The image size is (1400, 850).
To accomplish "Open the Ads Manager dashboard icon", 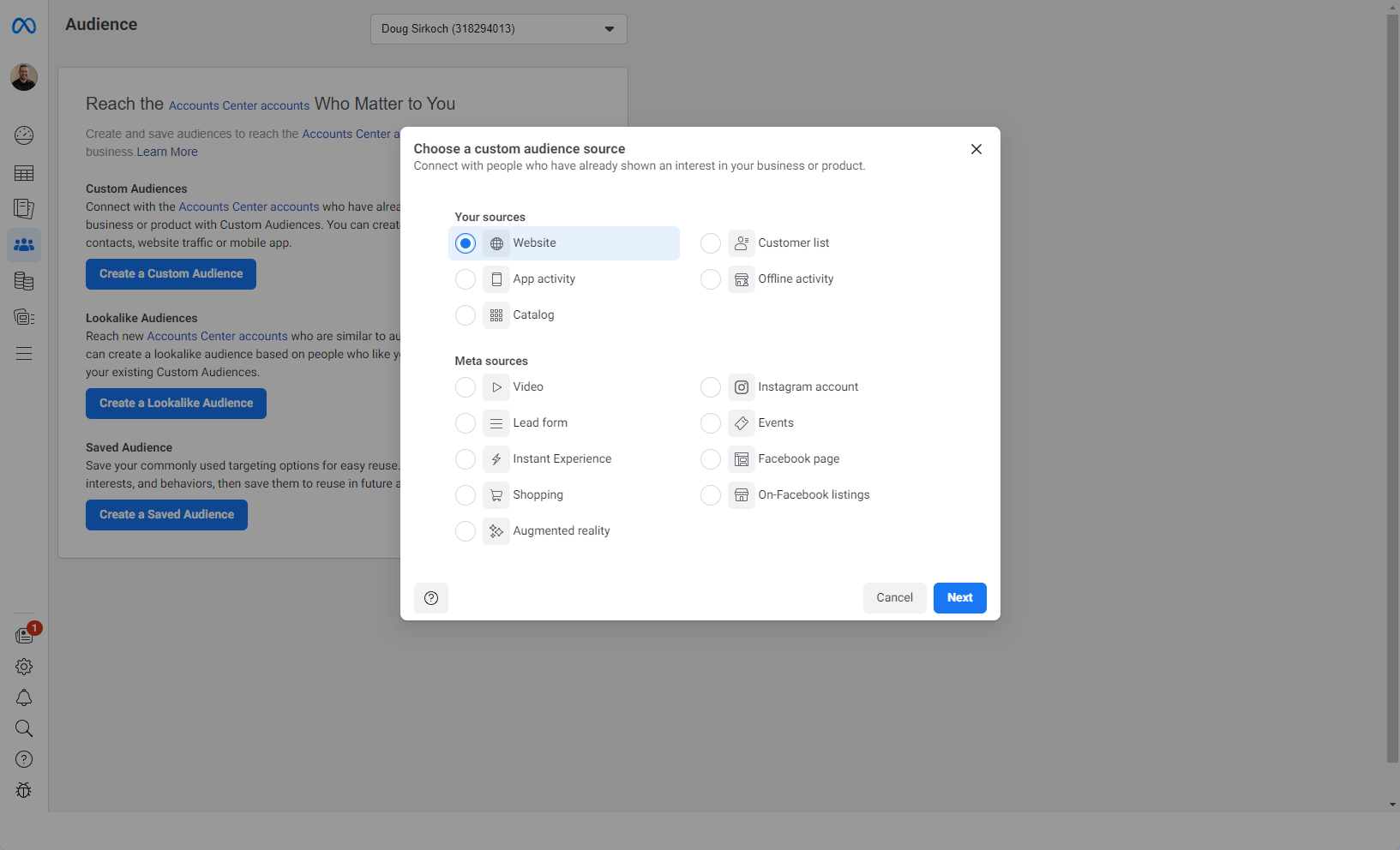I will 24,135.
